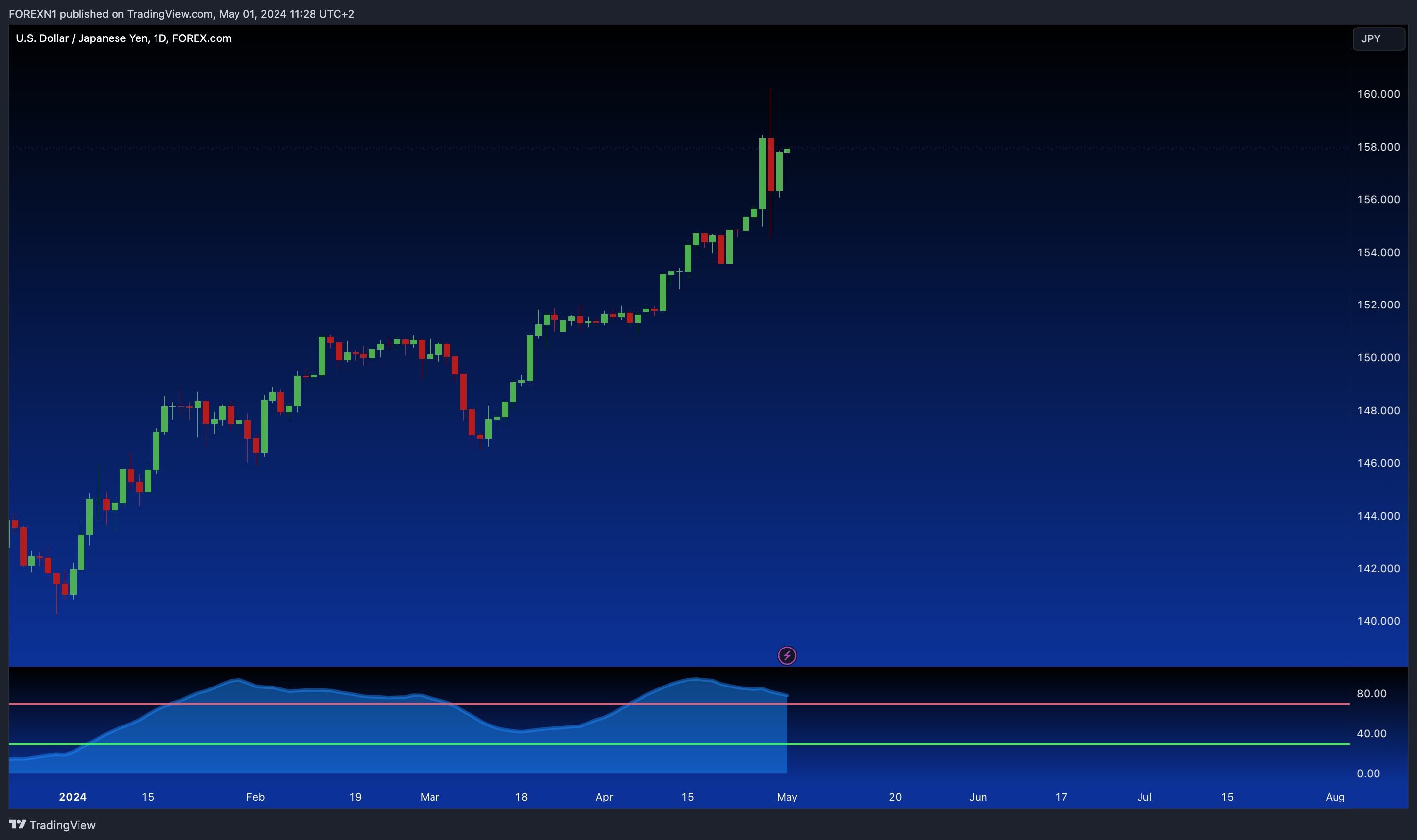Viewport: 1417px width, 840px height.
Task: Click the Jul label on time axis
Action: point(1144,797)
